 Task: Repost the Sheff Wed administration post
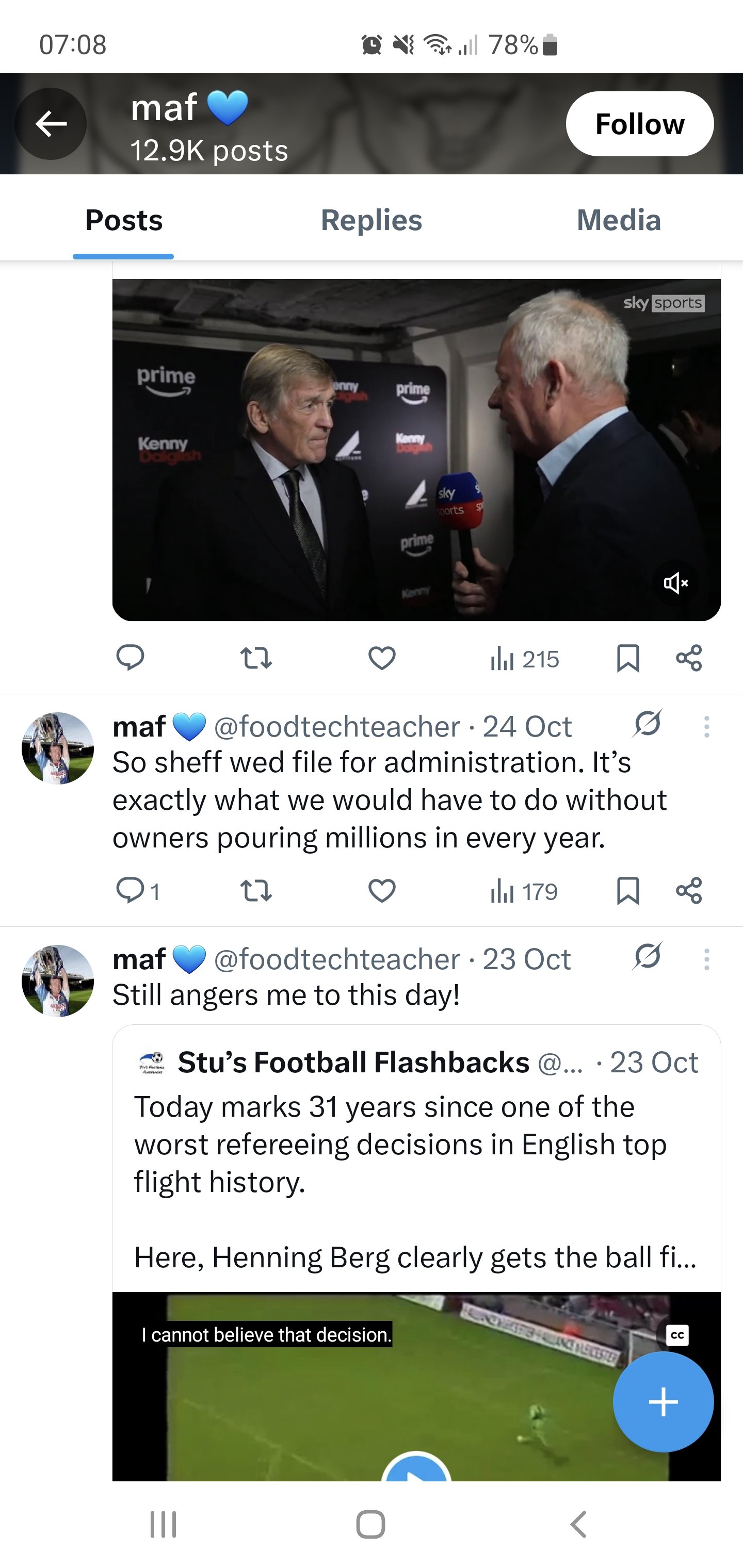256,891
